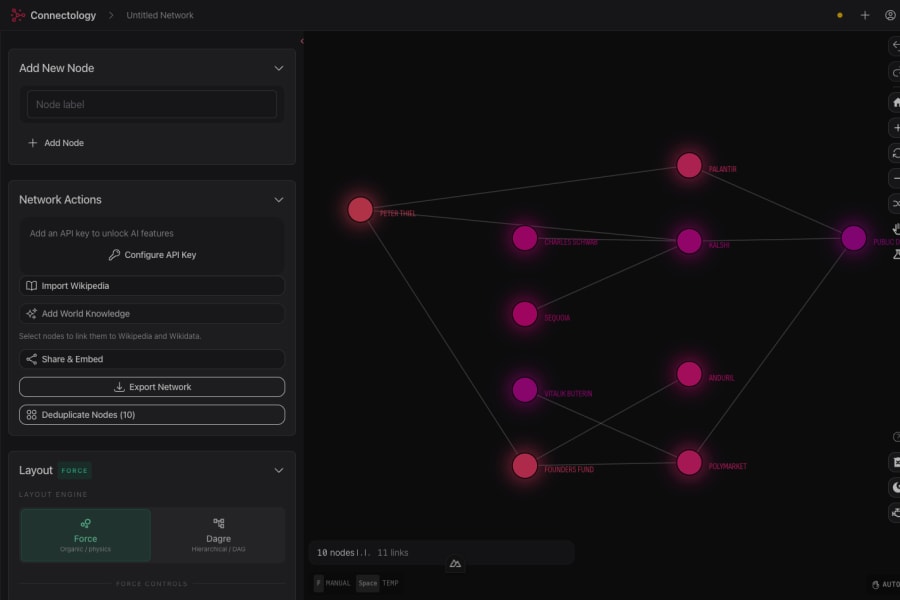Select the Sequoia node

[525, 314]
